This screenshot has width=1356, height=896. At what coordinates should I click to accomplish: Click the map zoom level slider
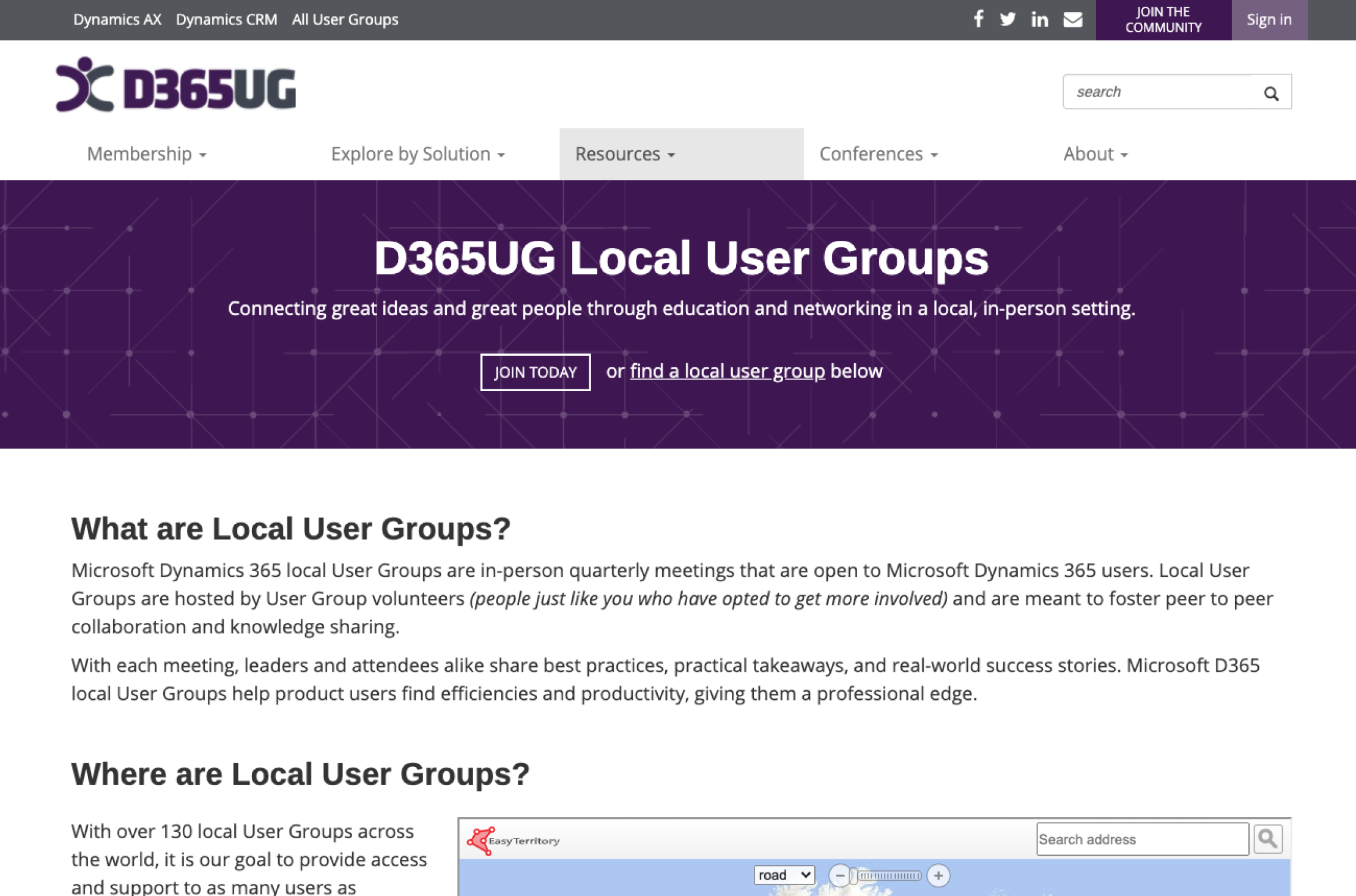(x=888, y=876)
